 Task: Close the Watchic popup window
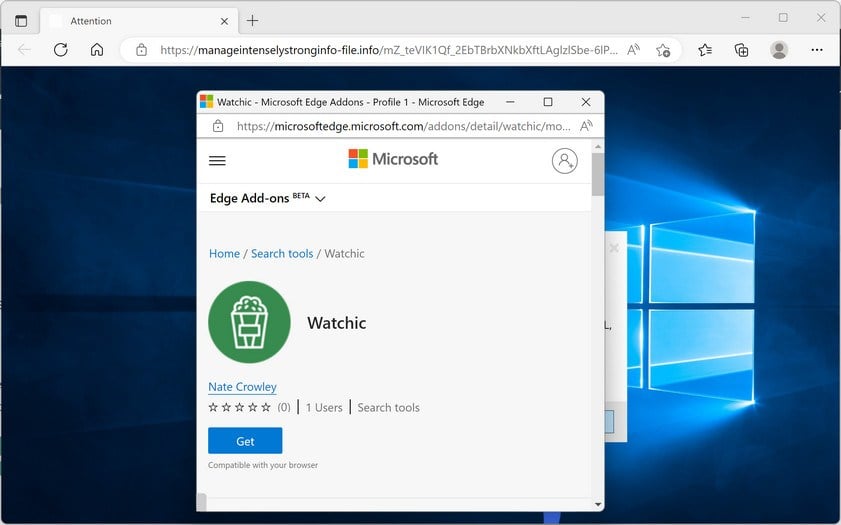click(x=586, y=102)
